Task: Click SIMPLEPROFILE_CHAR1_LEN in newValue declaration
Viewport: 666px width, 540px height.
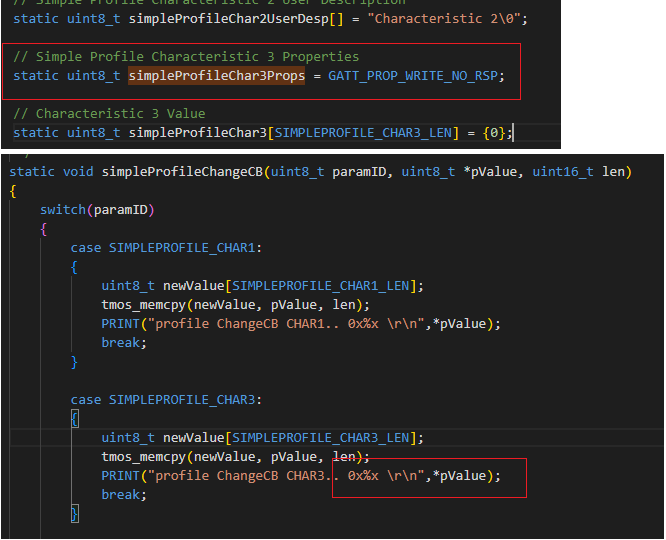Action: (x=320, y=286)
